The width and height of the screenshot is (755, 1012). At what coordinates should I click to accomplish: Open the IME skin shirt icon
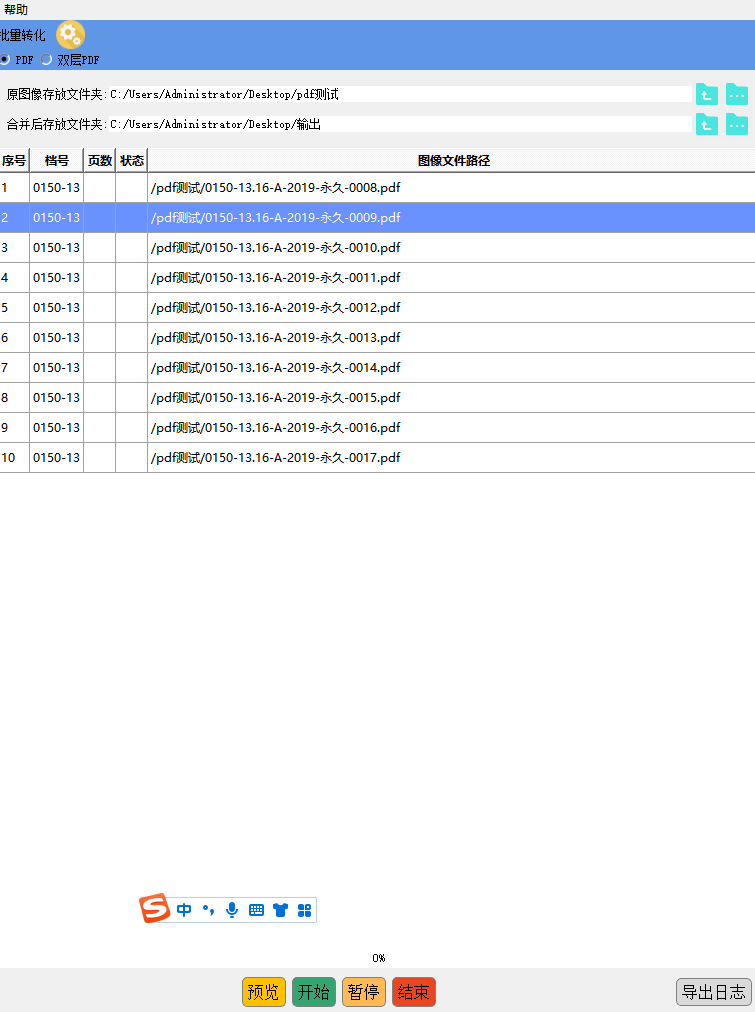pyautogui.click(x=280, y=910)
